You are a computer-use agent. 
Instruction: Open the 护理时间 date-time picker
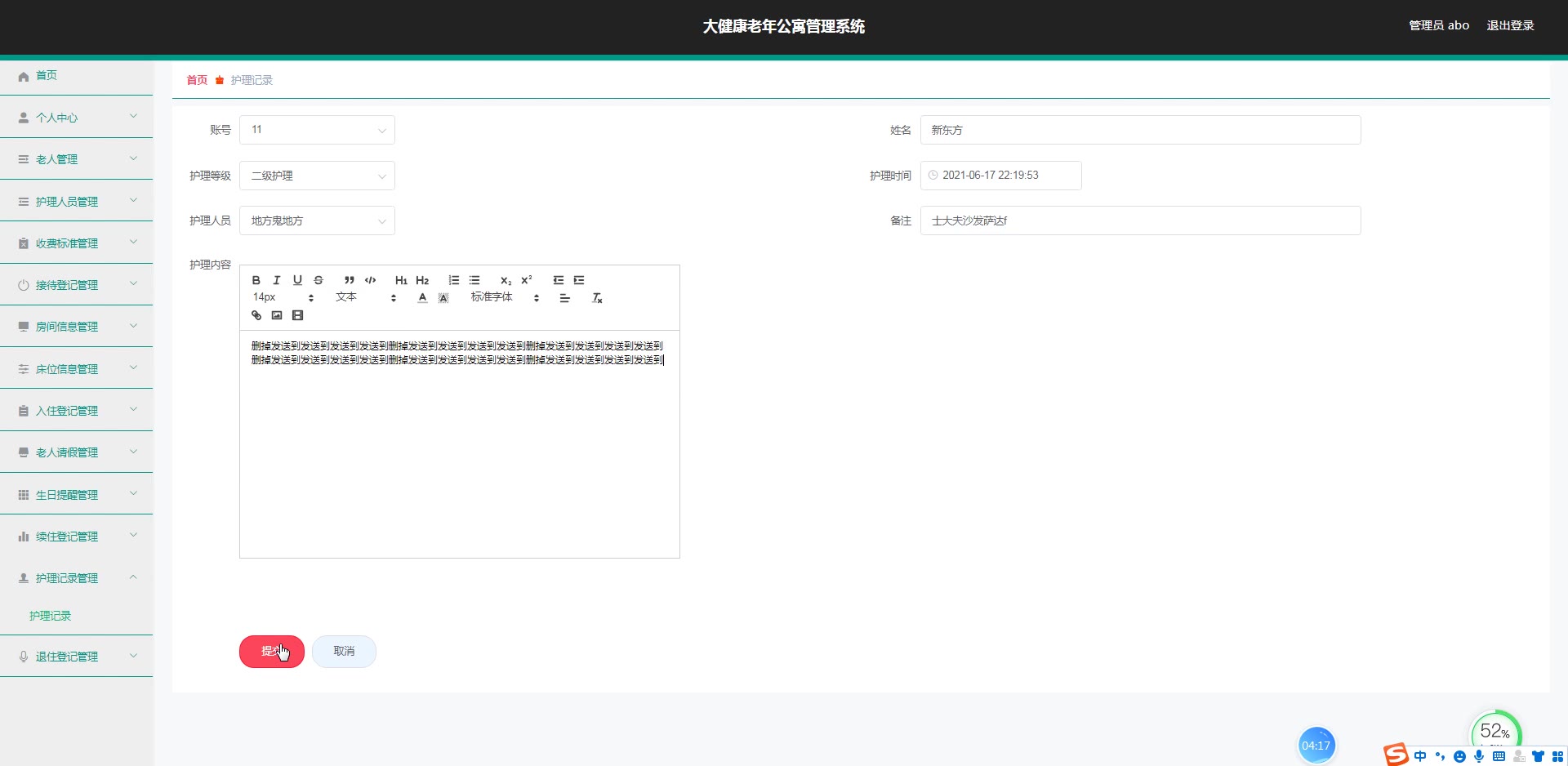click(x=1000, y=176)
